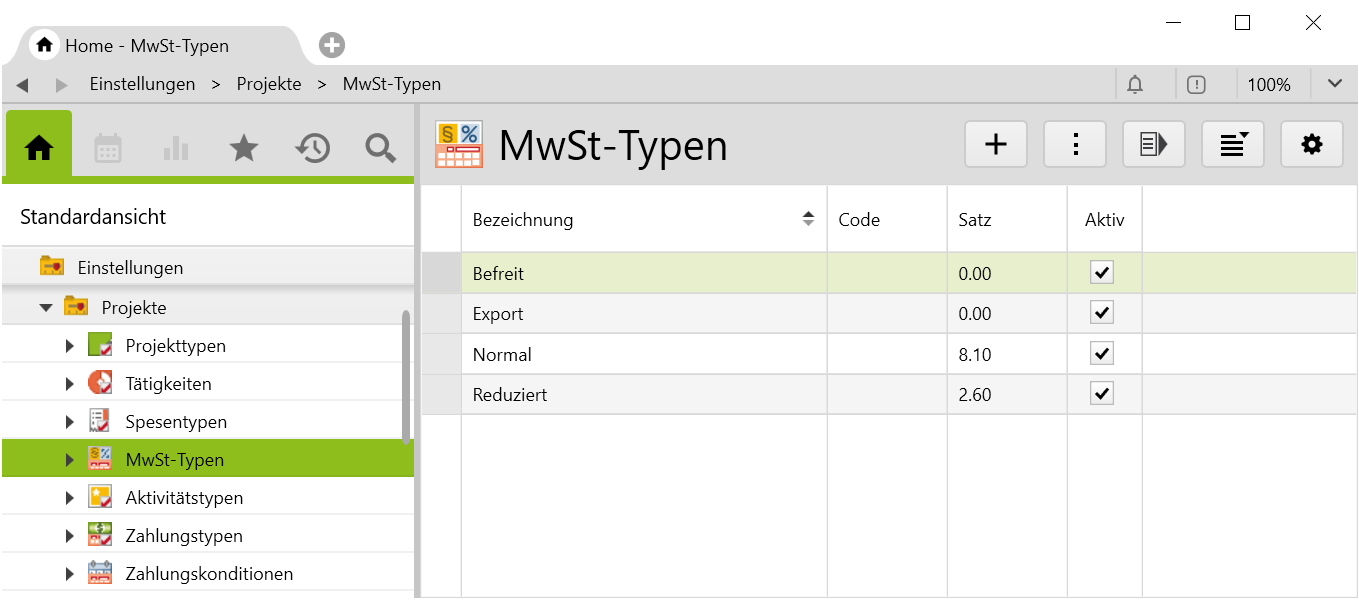Click Einstellungen in the breadcrumb path
The width and height of the screenshot is (1359, 600).
pos(142,84)
